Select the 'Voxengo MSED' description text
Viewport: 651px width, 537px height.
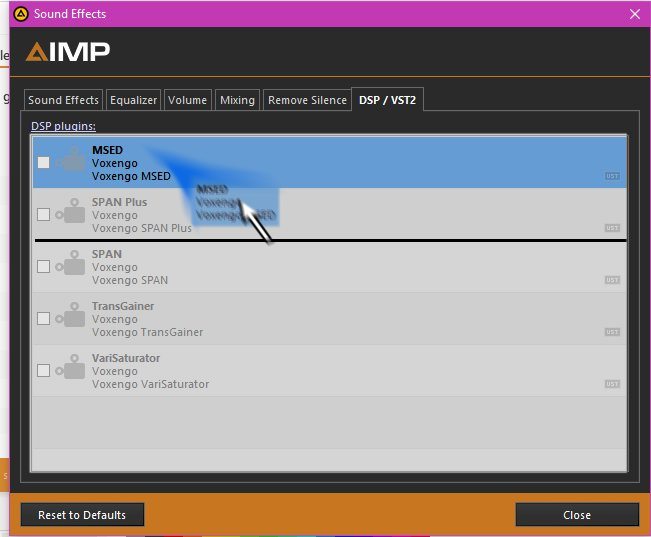[131, 176]
